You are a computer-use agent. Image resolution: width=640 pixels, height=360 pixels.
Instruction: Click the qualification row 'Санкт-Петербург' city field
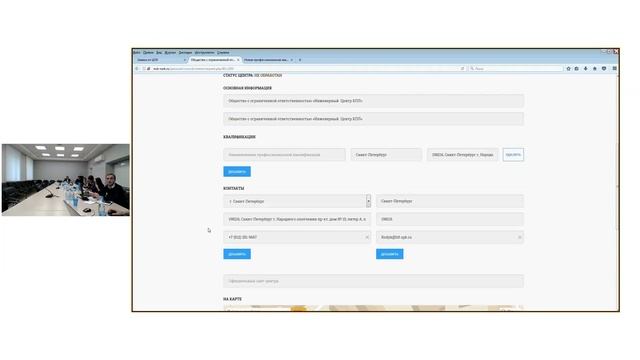pyautogui.click(x=386, y=155)
